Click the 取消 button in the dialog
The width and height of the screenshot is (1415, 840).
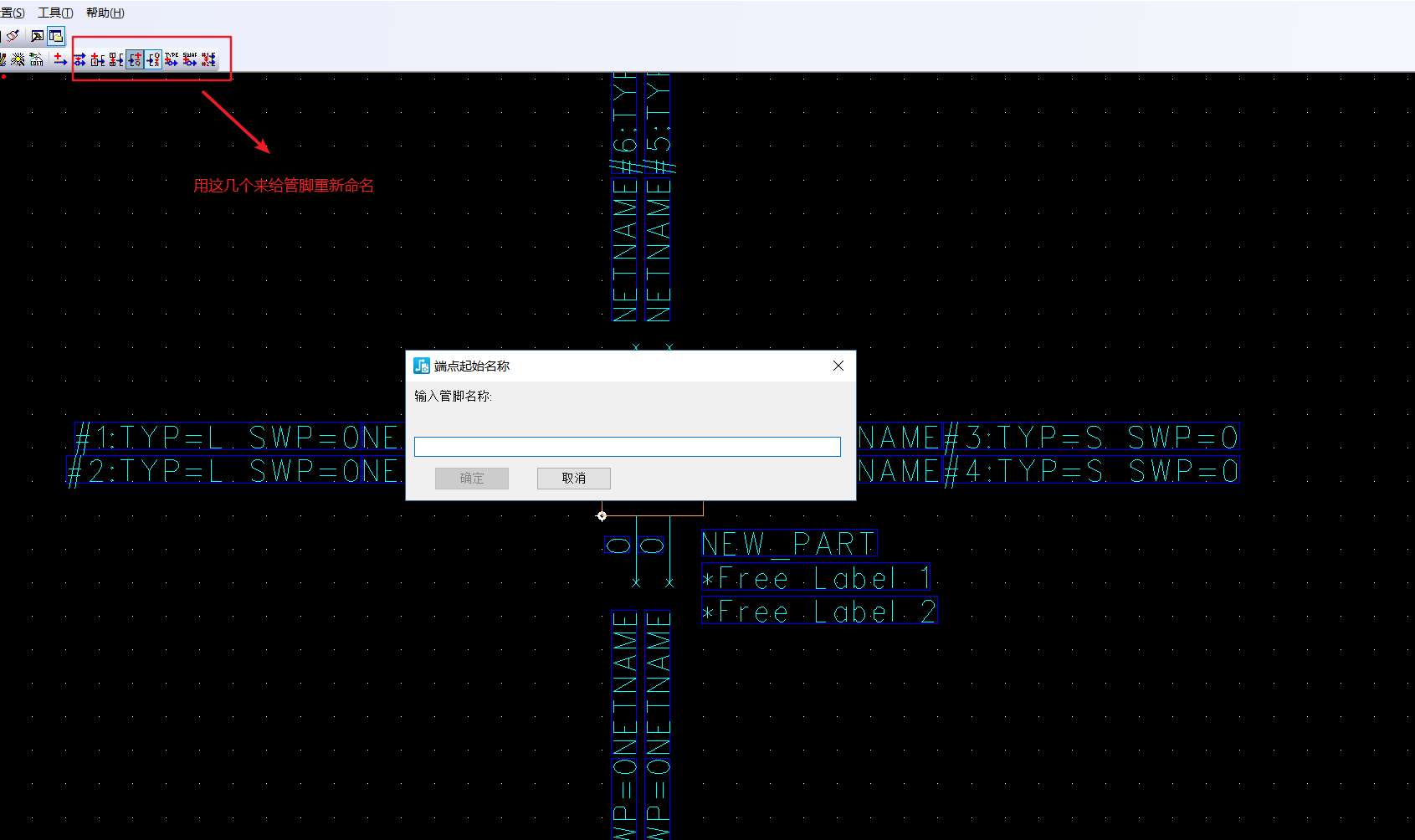pos(573,478)
